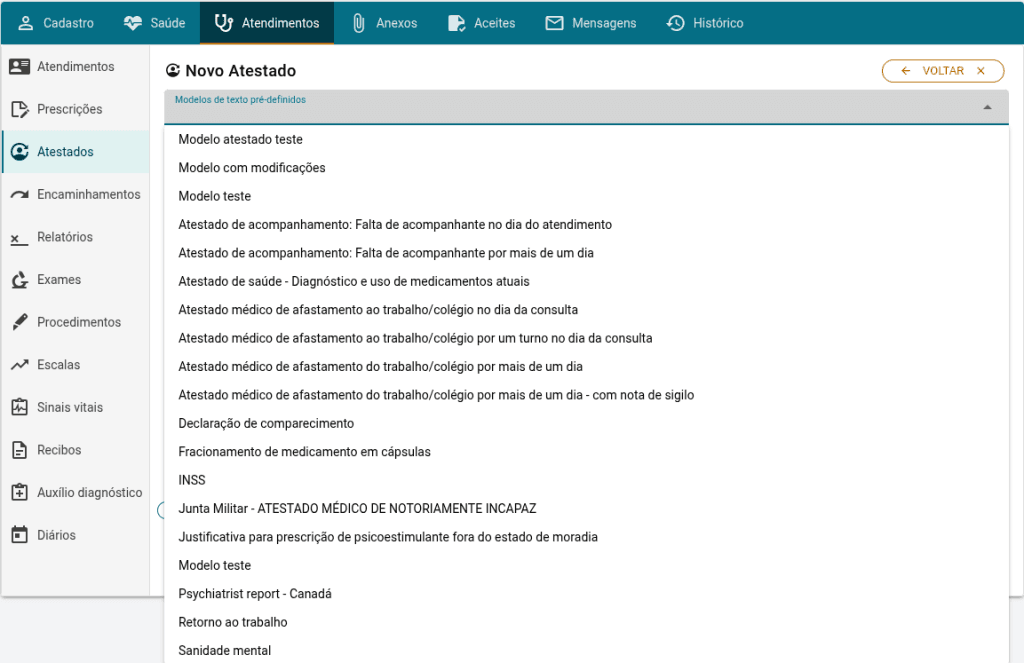Select 'Psychiatrist report - Canadá'
This screenshot has width=1024, height=663.
click(586, 594)
